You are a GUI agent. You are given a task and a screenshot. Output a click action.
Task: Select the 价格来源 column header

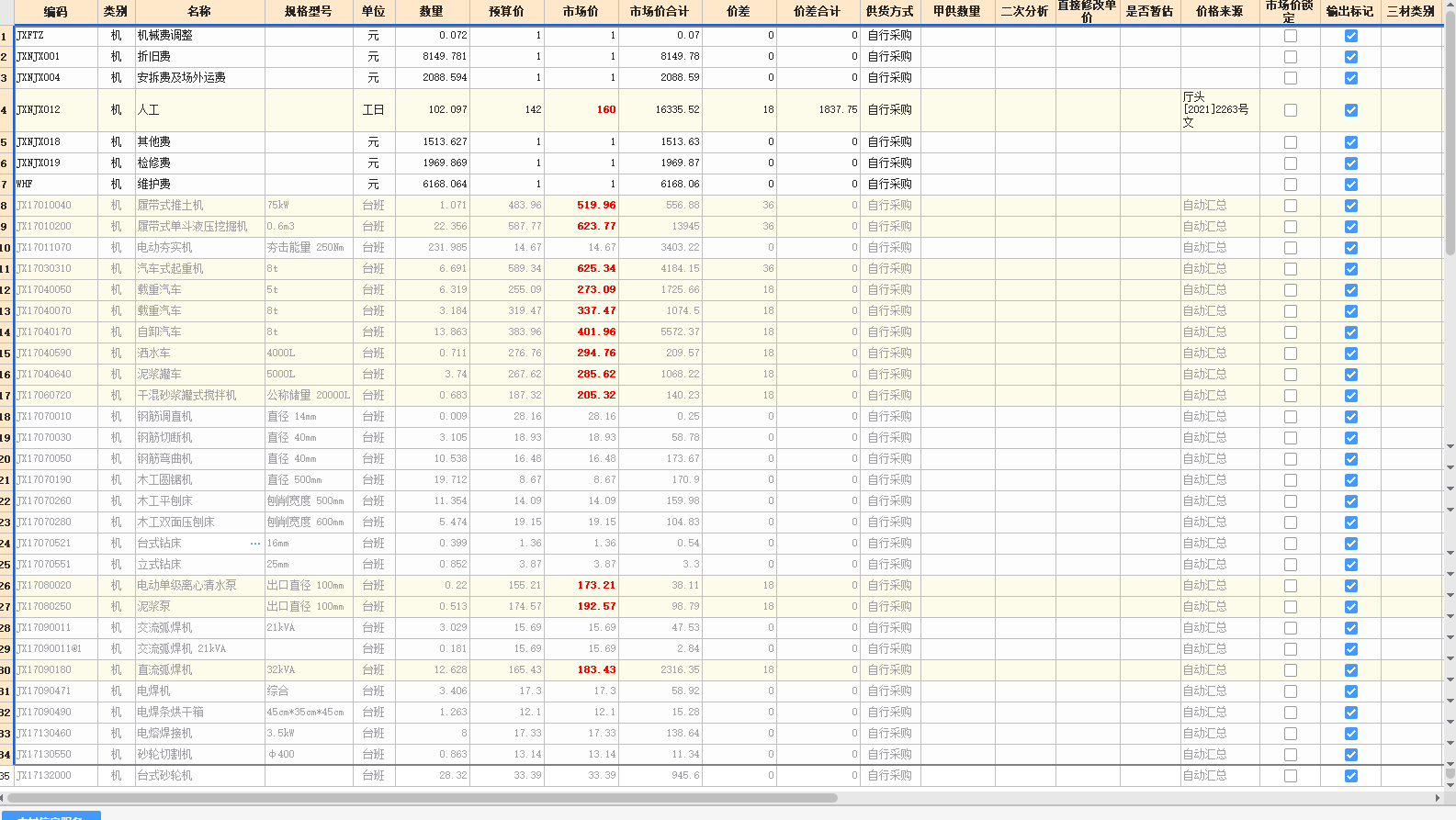[x=1220, y=12]
